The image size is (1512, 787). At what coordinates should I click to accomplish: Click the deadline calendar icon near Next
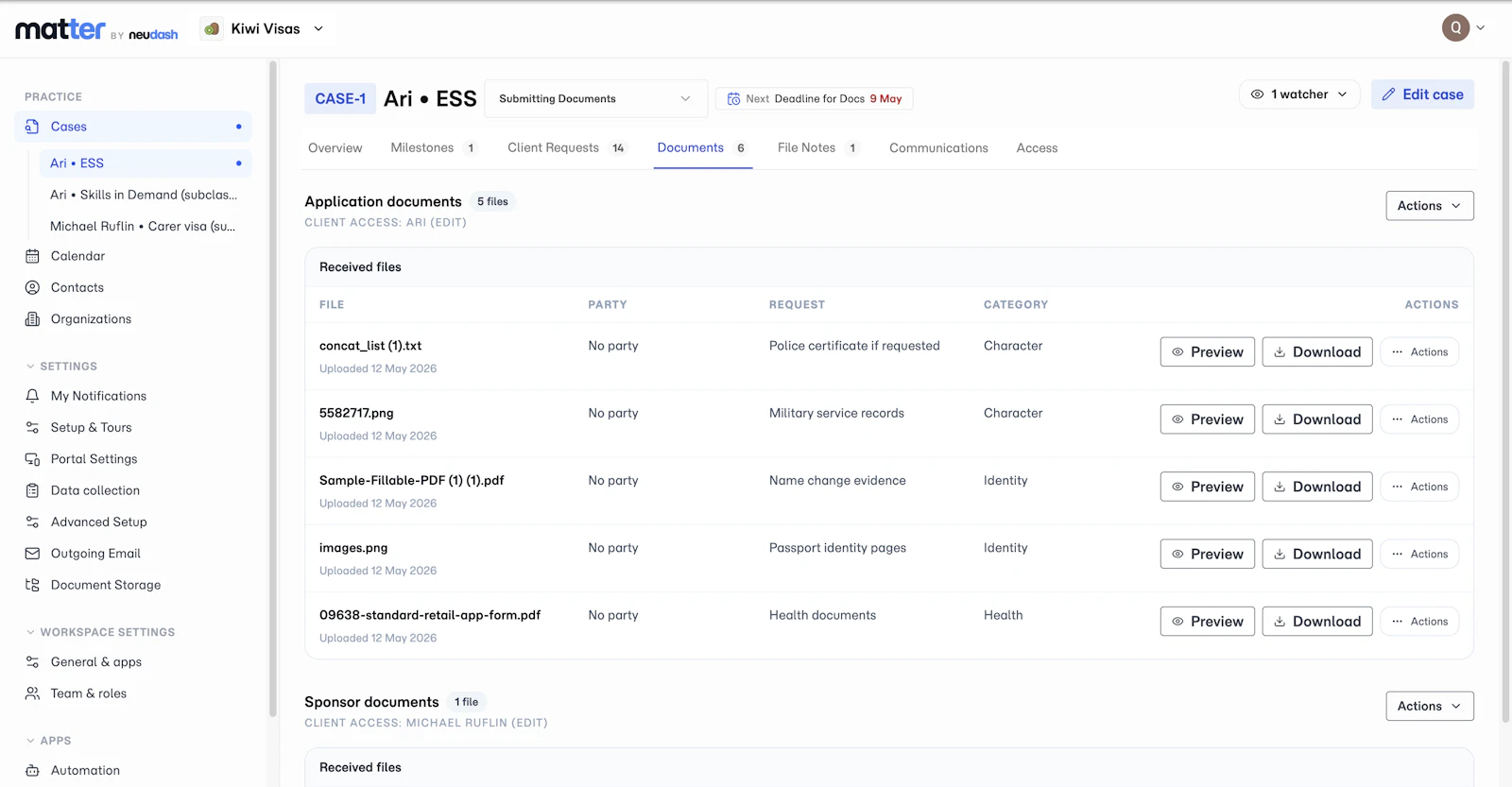pyautogui.click(x=733, y=98)
